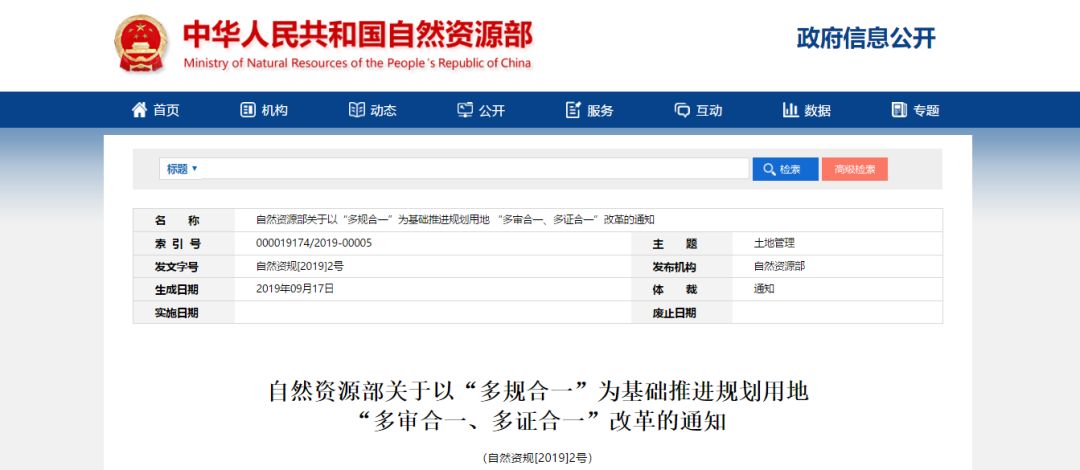Click the national emblem logo
This screenshot has height=470, width=1080.
click(x=141, y=43)
